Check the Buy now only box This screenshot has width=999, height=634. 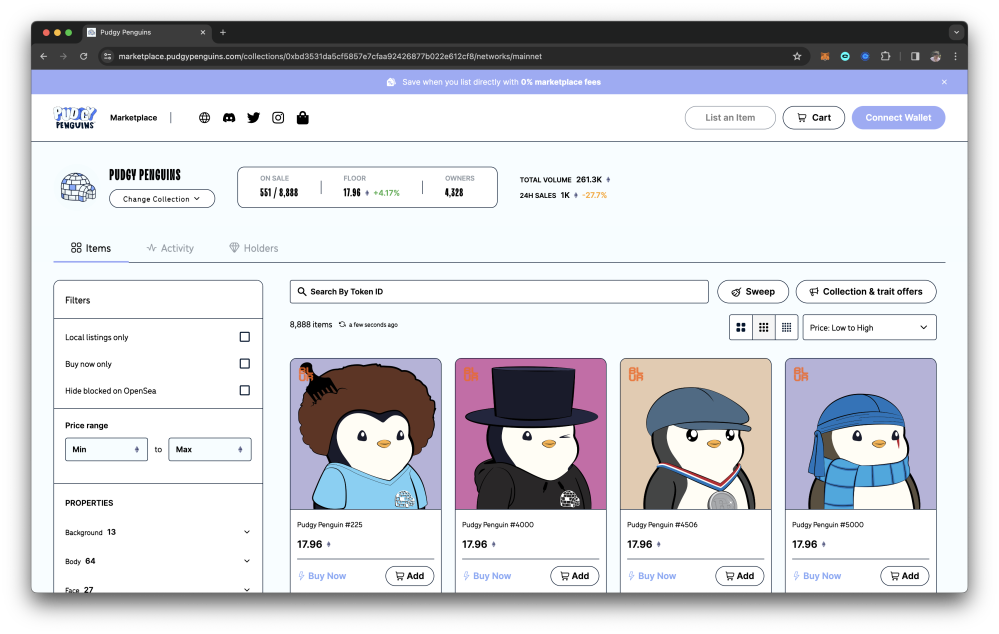[x=245, y=364]
